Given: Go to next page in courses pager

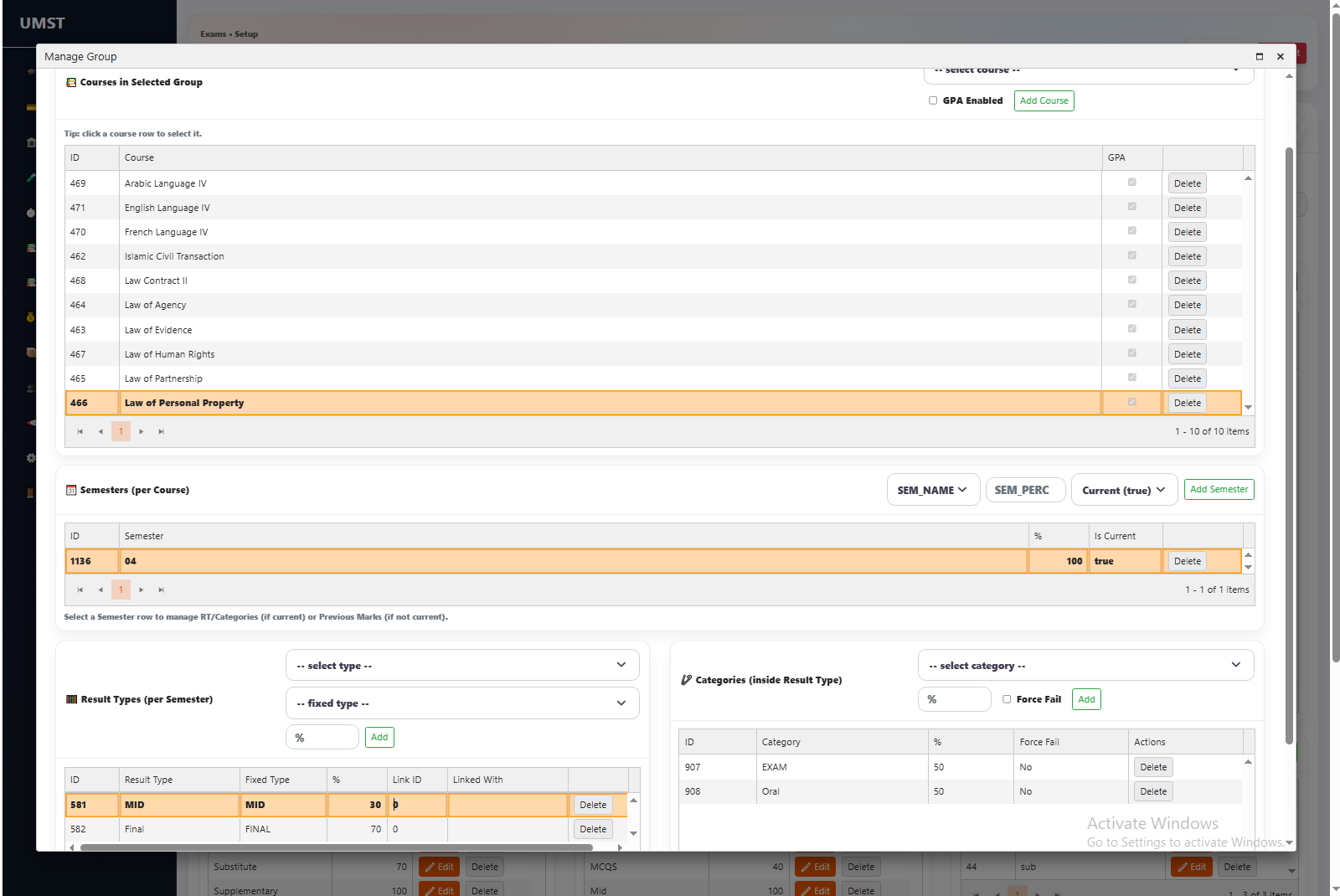Looking at the screenshot, I should pos(142,431).
